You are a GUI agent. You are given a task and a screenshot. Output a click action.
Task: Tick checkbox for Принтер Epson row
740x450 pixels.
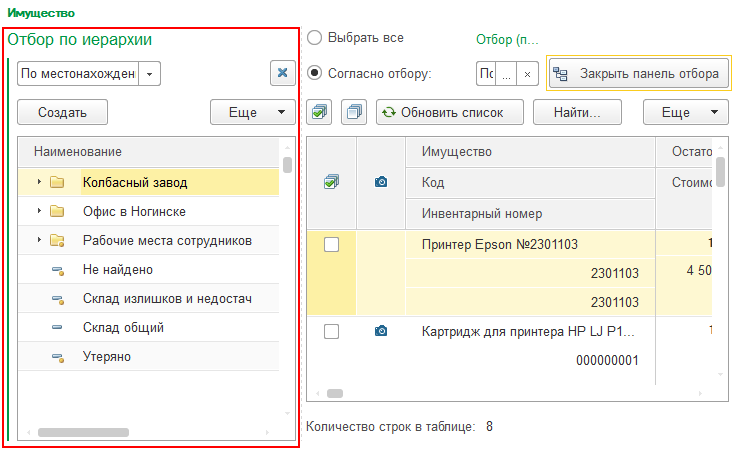click(332, 245)
